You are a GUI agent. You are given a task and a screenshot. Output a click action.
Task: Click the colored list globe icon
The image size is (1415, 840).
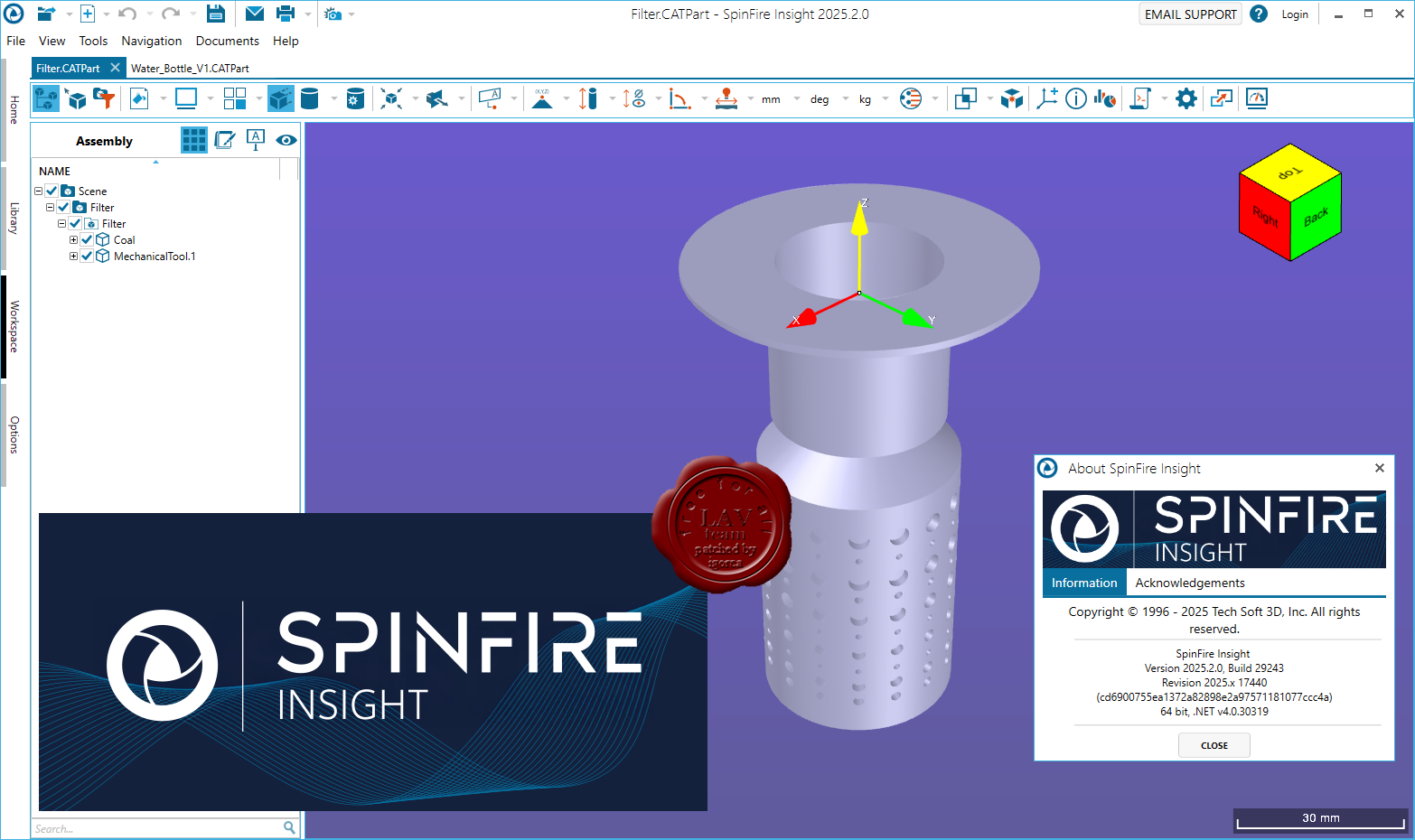[x=911, y=98]
